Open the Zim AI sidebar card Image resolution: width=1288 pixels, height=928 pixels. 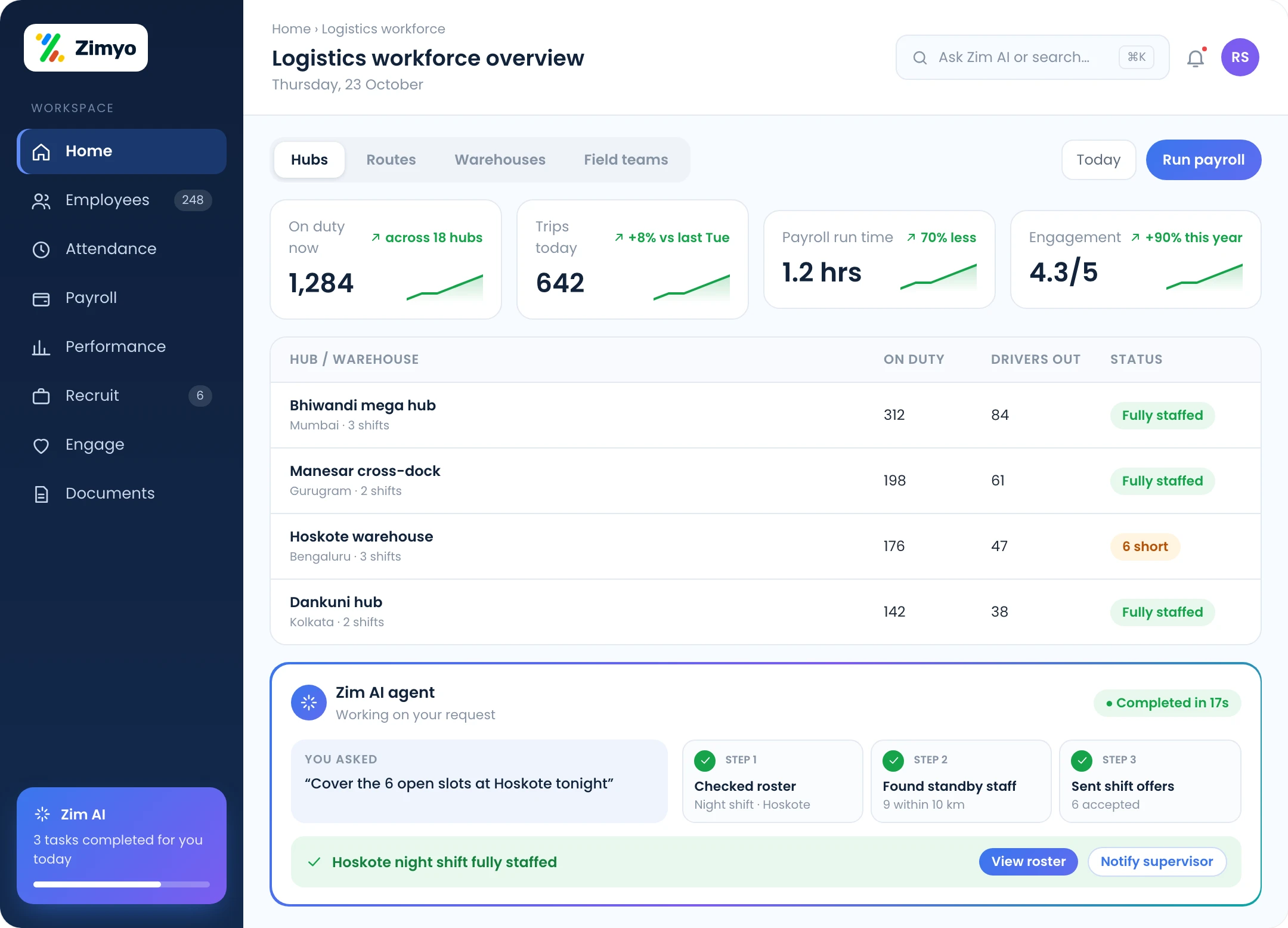[x=122, y=846]
